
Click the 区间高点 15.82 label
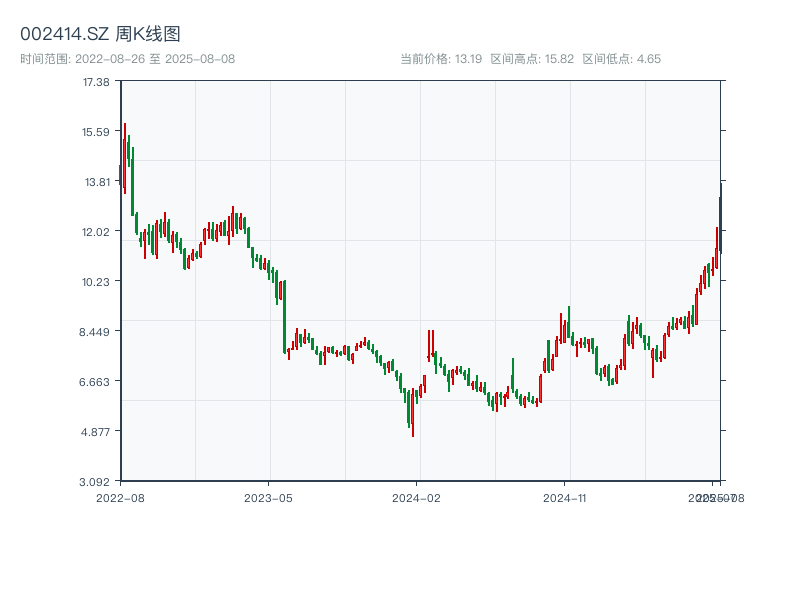click(x=532, y=59)
